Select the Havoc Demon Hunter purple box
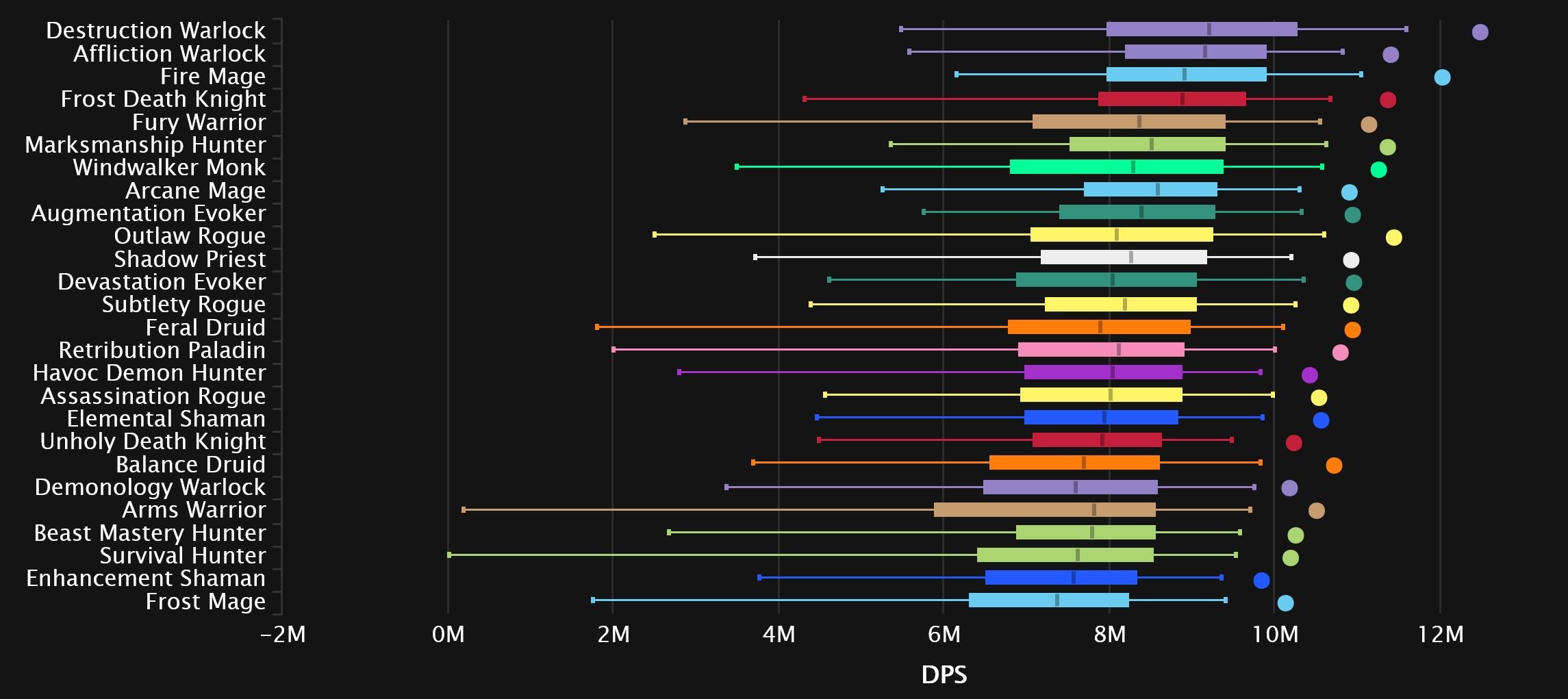Screen dimensions: 1568x699 coord(1103,372)
